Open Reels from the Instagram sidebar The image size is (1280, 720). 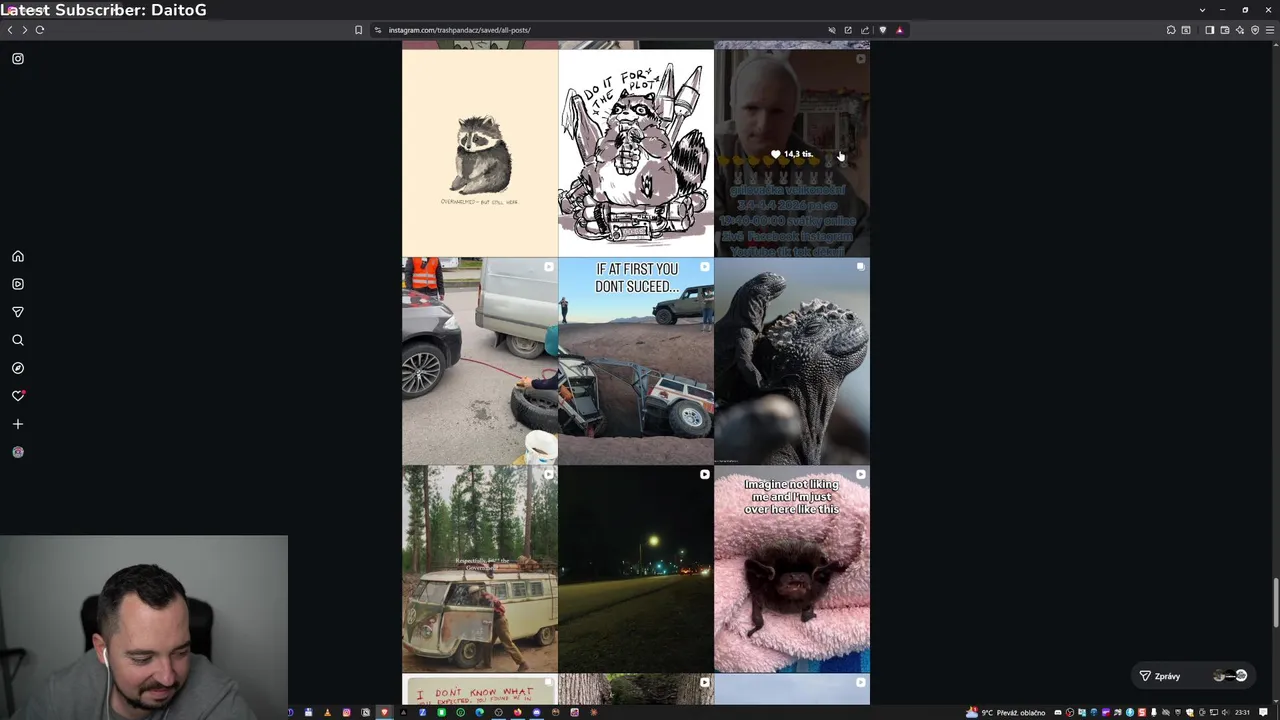[x=18, y=284]
